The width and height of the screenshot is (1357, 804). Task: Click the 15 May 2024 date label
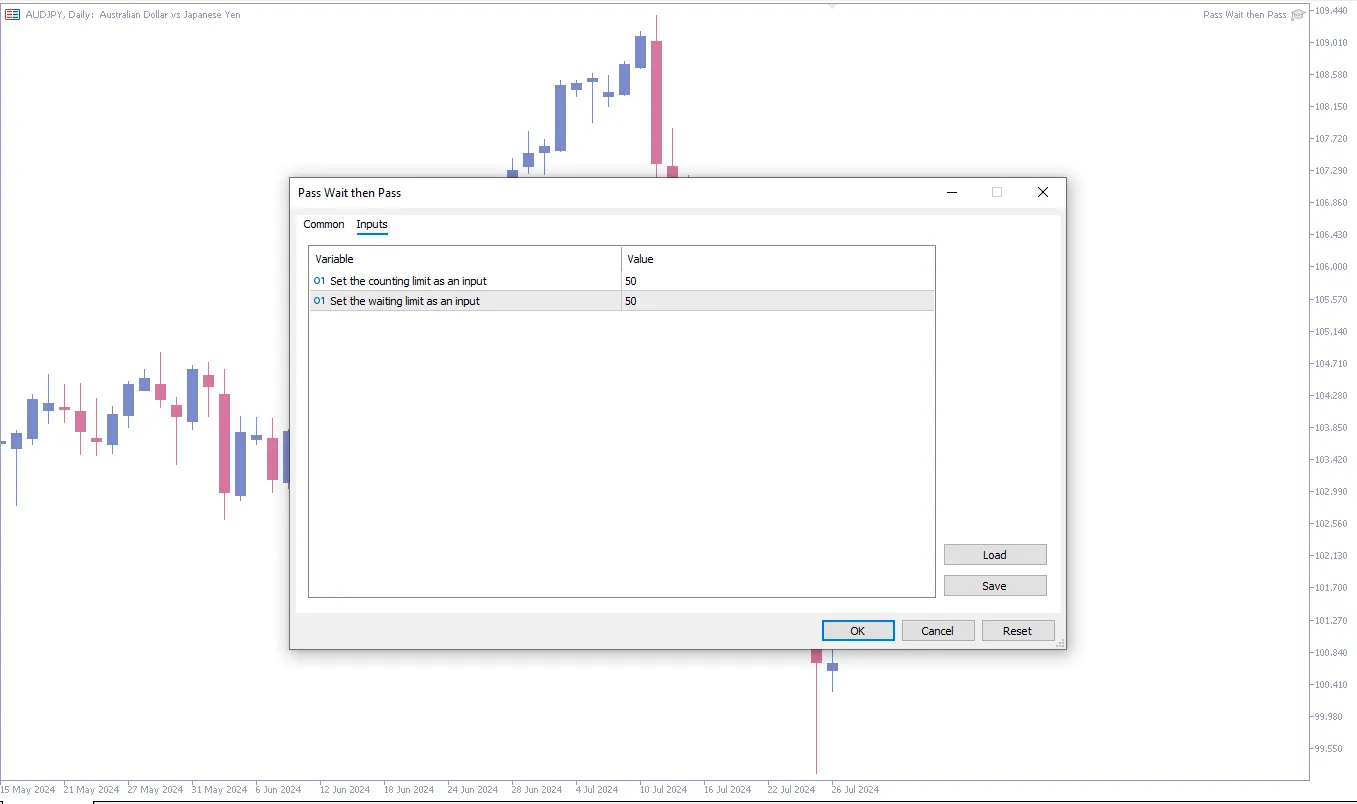(x=28, y=790)
